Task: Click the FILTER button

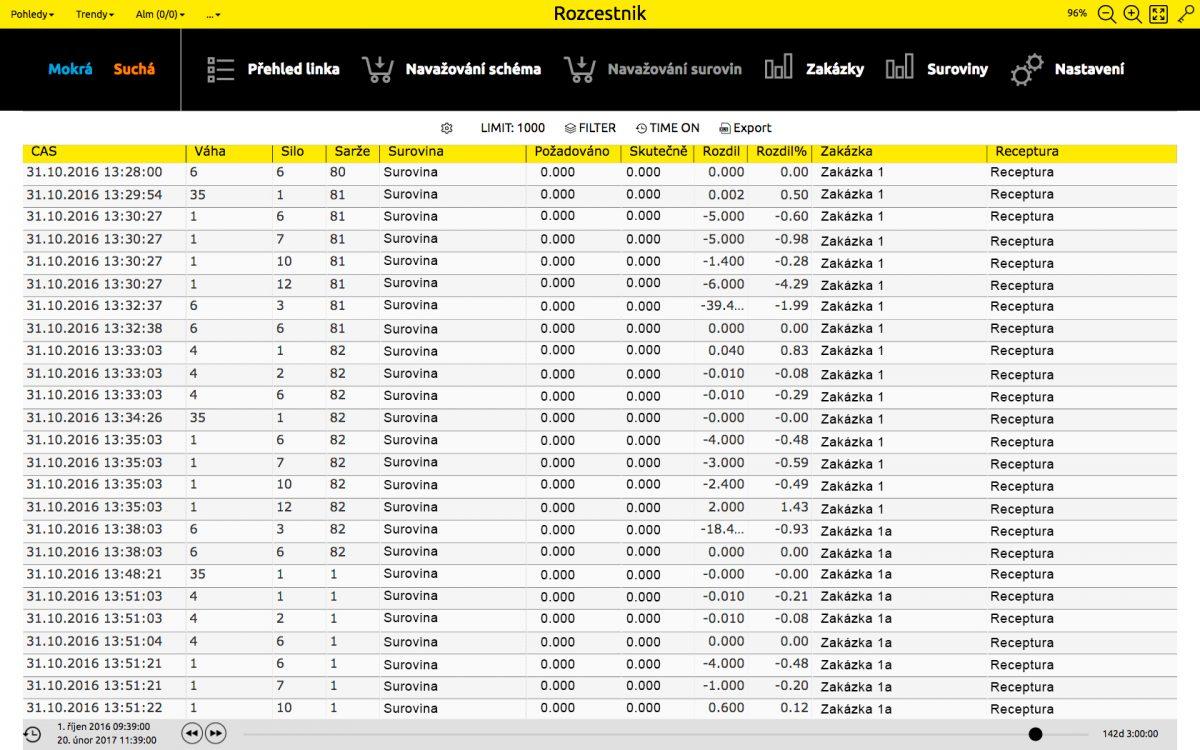Action: (x=590, y=128)
